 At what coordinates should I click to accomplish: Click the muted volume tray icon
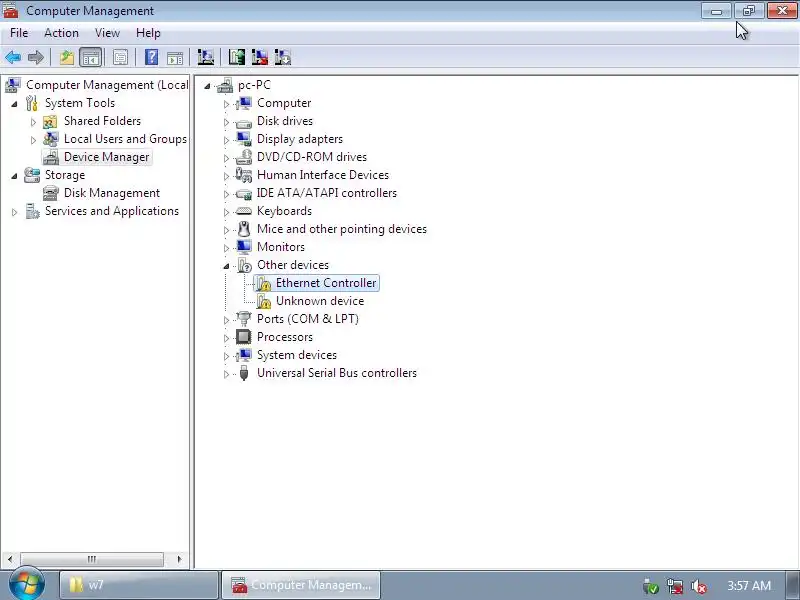coord(698,587)
